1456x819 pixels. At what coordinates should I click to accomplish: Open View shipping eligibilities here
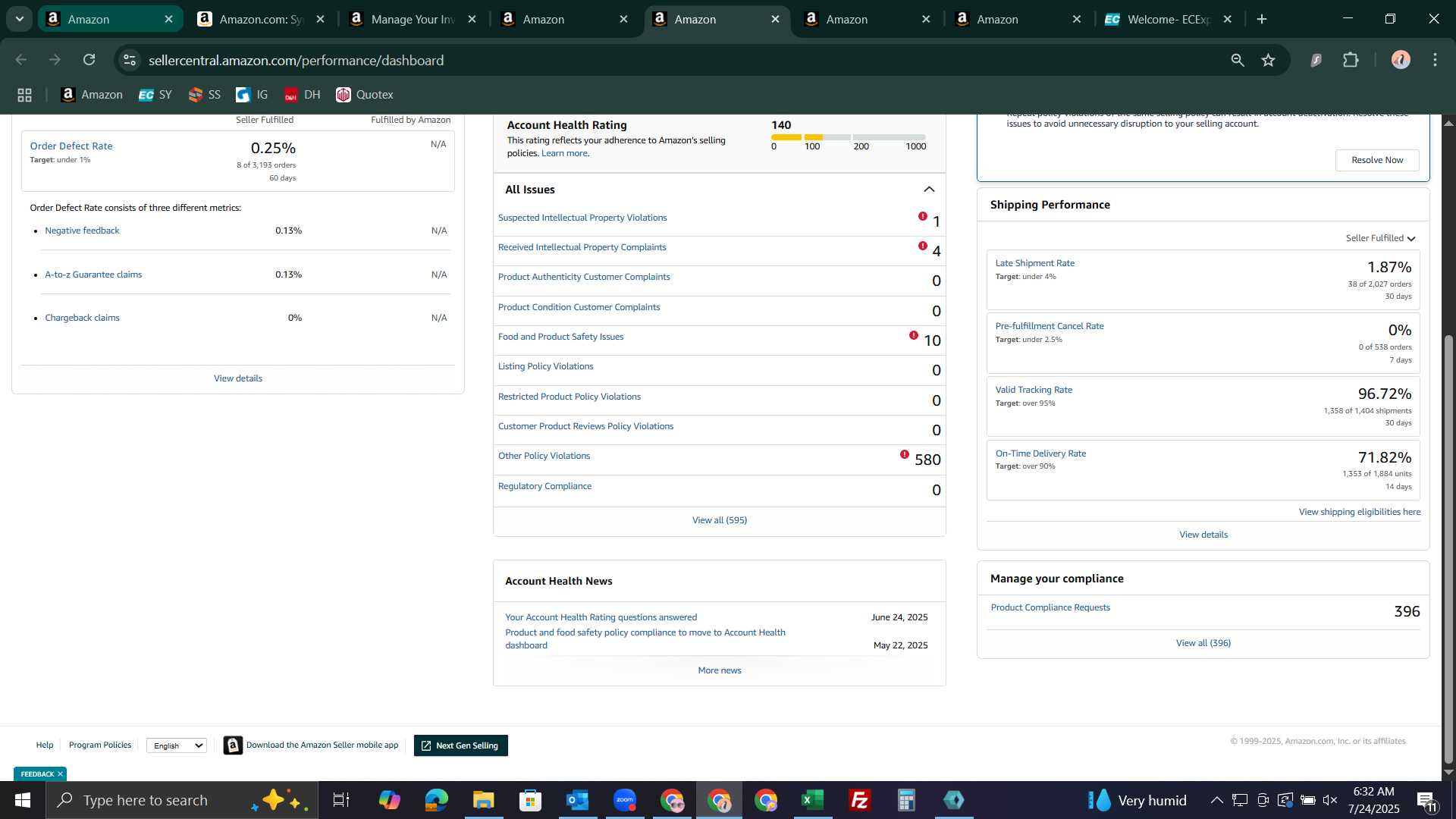1360,512
